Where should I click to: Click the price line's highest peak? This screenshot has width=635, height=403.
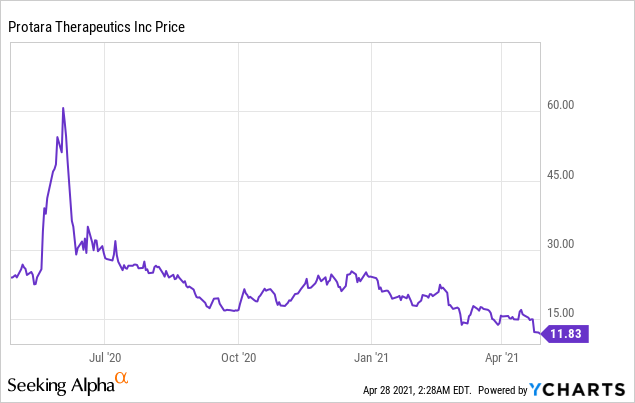pos(63,108)
